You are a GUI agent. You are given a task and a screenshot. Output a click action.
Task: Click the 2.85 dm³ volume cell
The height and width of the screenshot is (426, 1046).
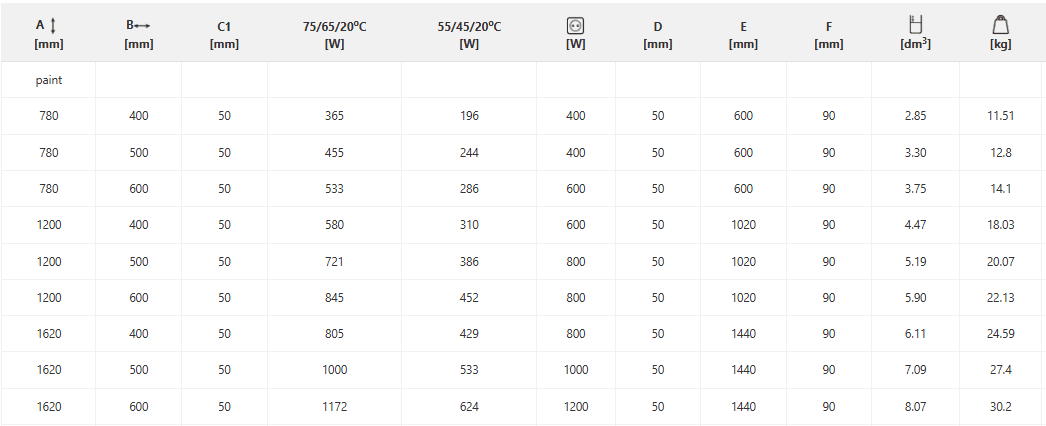tap(914, 116)
